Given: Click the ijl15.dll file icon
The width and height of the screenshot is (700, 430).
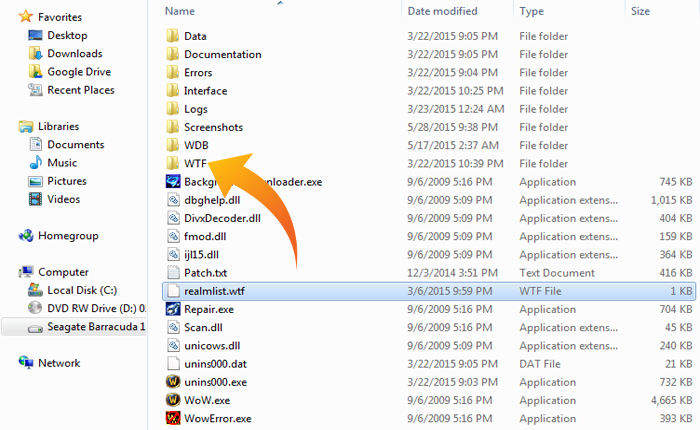Looking at the screenshot, I should point(173,255).
